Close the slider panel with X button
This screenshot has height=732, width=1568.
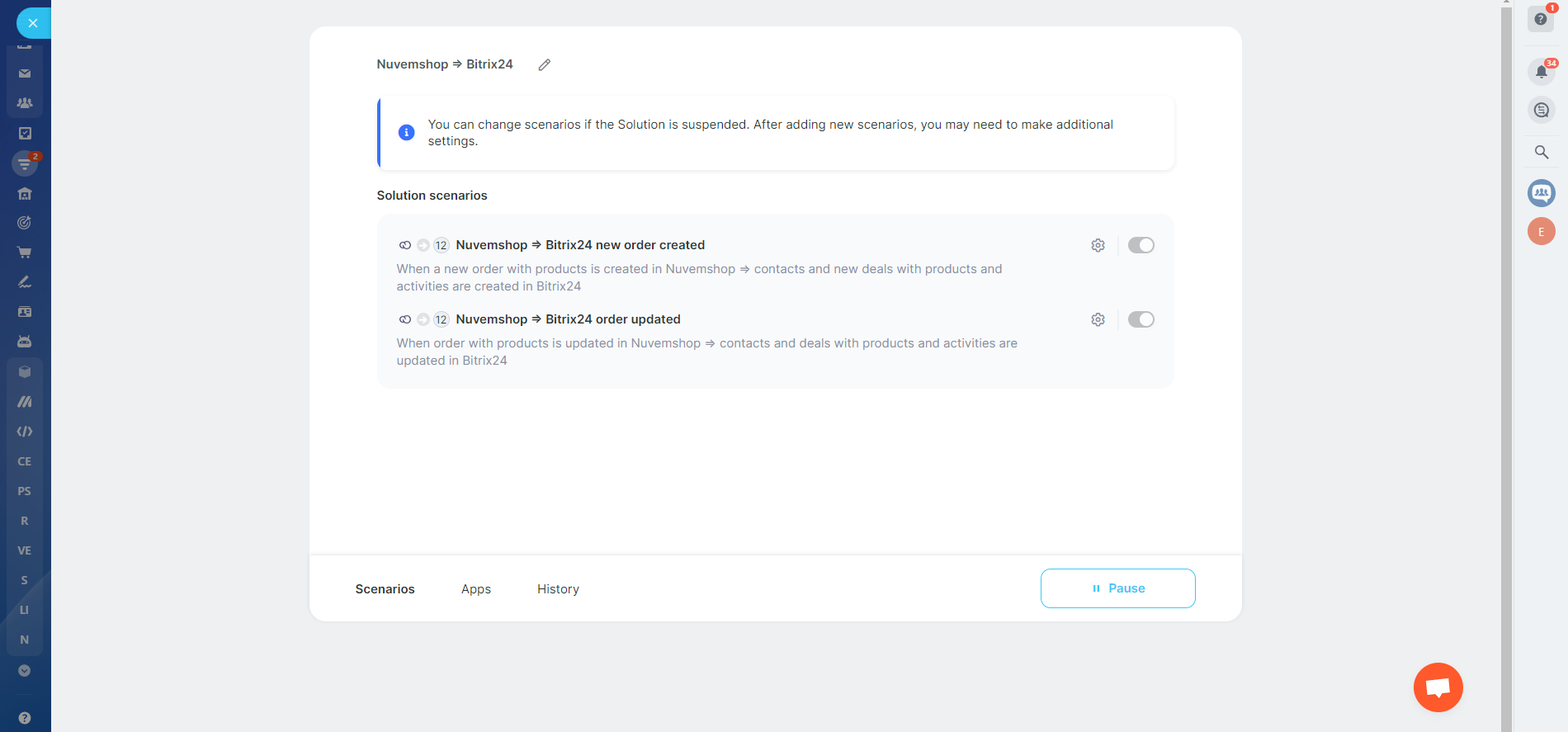click(x=33, y=23)
